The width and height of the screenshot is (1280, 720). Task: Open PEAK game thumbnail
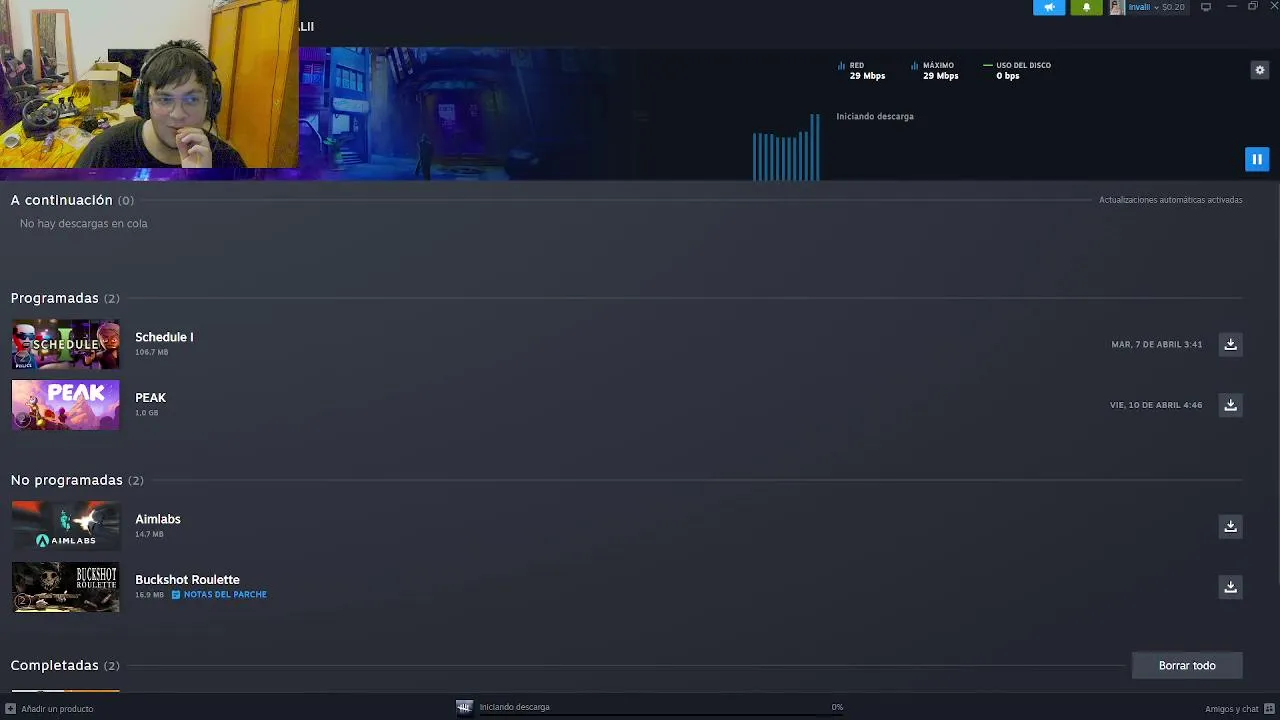65,405
